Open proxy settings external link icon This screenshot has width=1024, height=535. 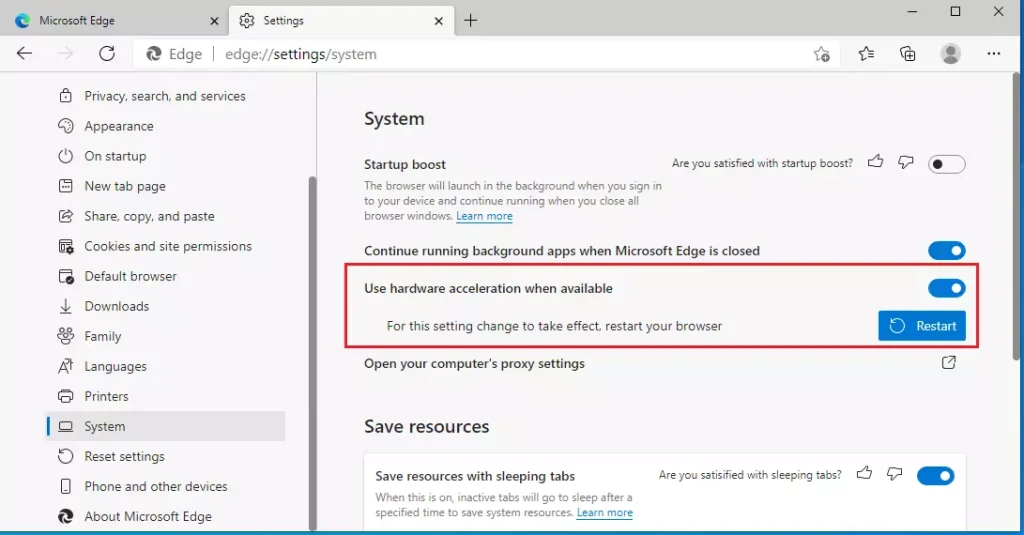pos(949,363)
